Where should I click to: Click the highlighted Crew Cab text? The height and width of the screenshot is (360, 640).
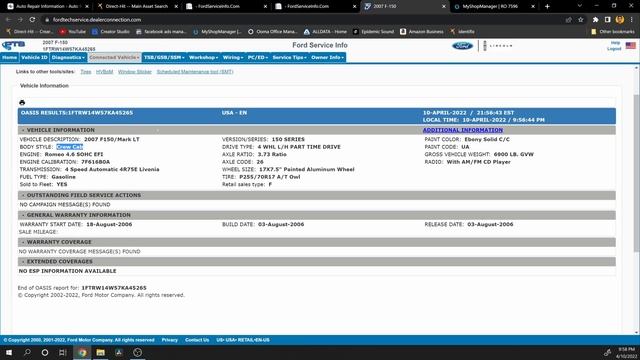click(69, 147)
